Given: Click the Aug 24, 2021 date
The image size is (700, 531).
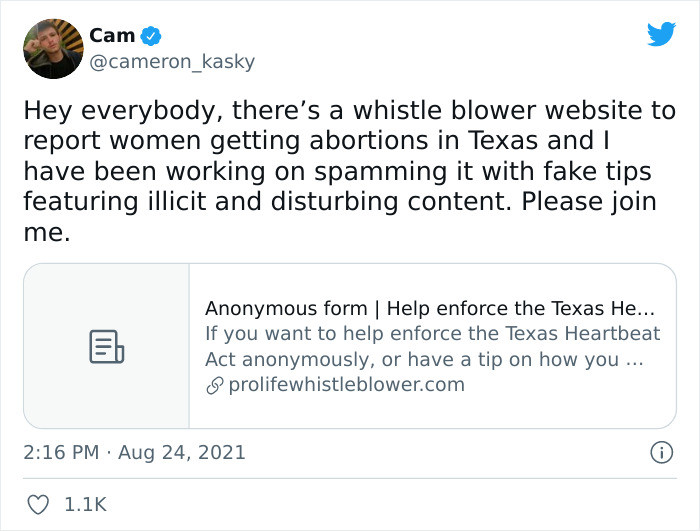Looking at the screenshot, I should (182, 452).
